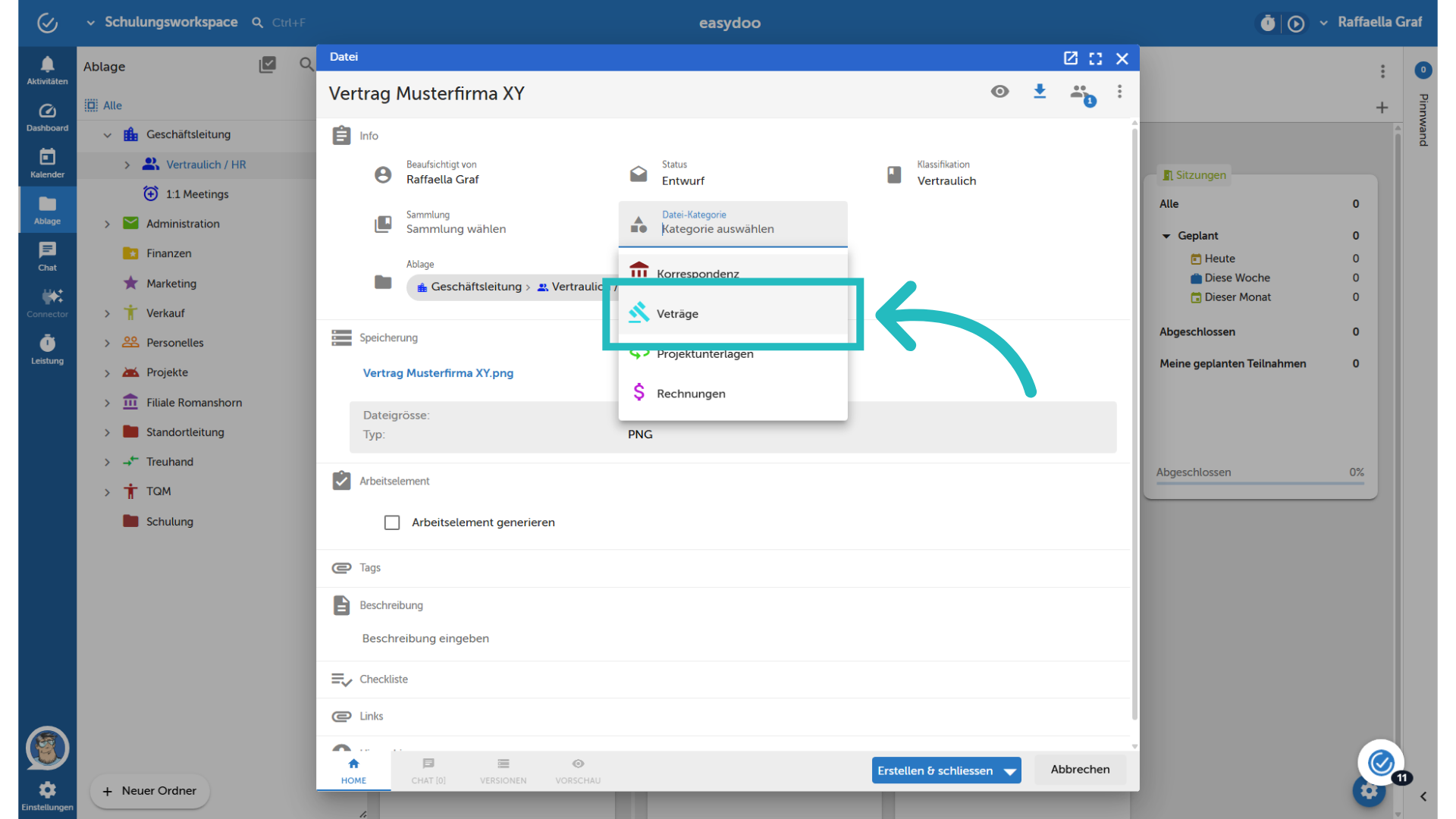The image size is (1456, 819).
Task: Click the blue settings gear at bottom right
Action: click(1369, 792)
